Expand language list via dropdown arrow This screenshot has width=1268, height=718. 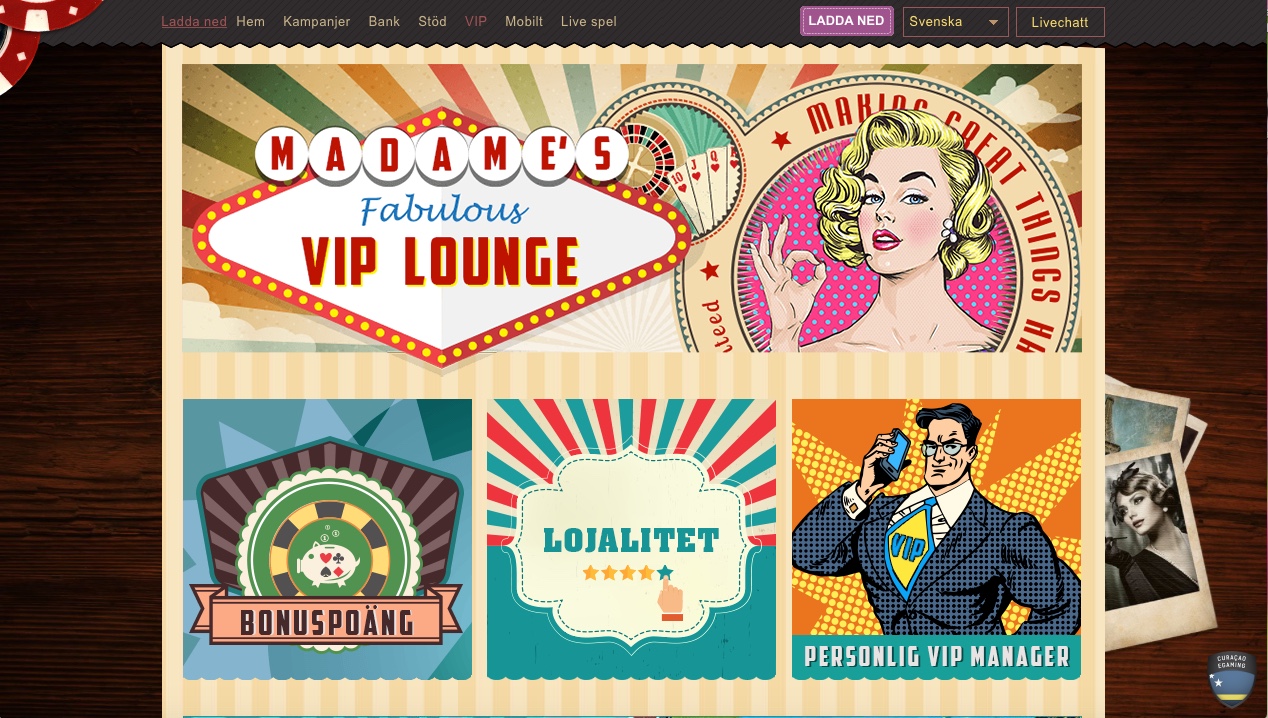coord(993,22)
